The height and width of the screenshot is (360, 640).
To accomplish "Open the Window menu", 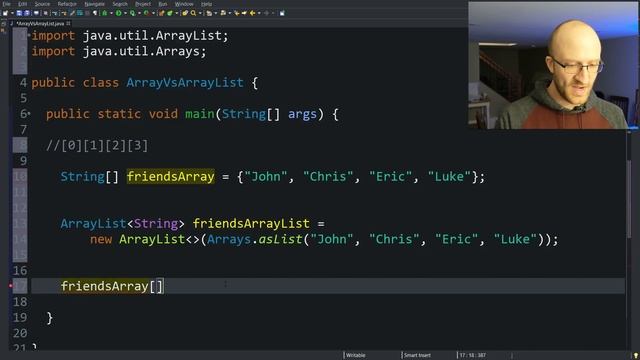I will pyautogui.click(x=184, y=4).
